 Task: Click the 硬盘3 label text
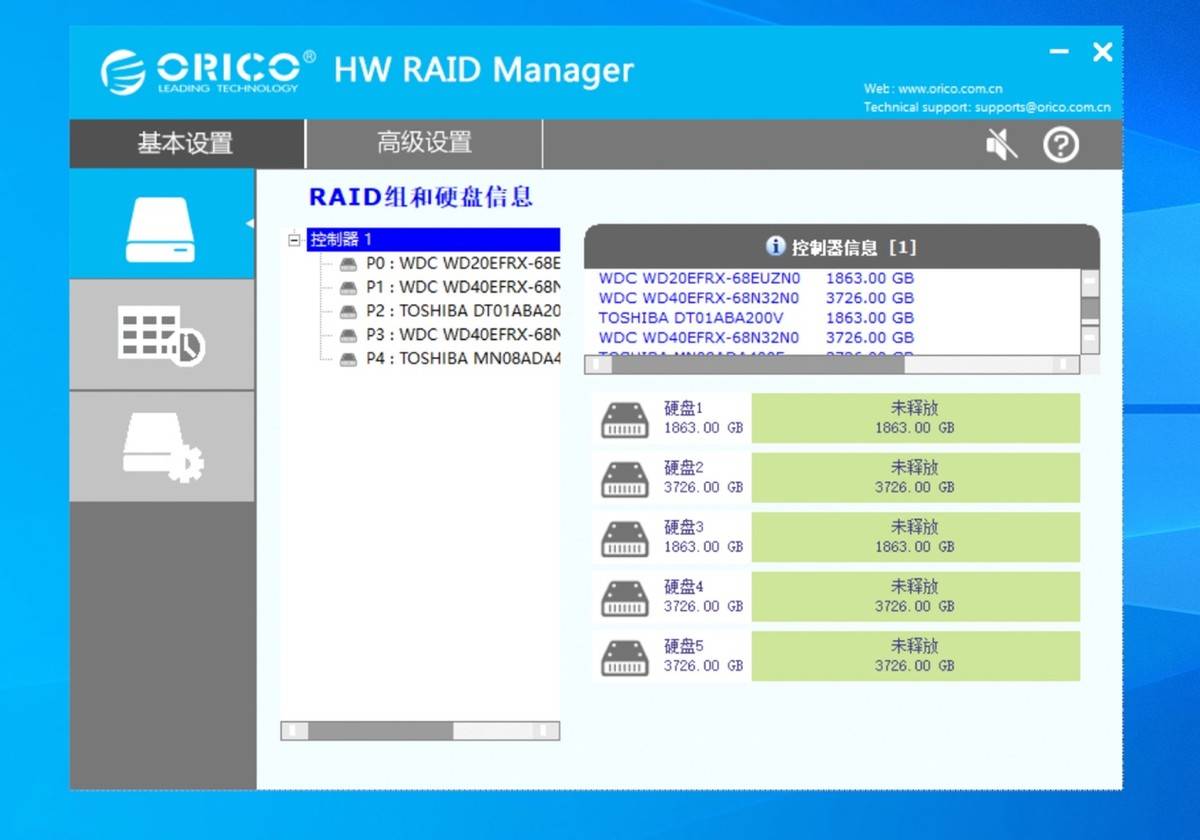[x=684, y=527]
